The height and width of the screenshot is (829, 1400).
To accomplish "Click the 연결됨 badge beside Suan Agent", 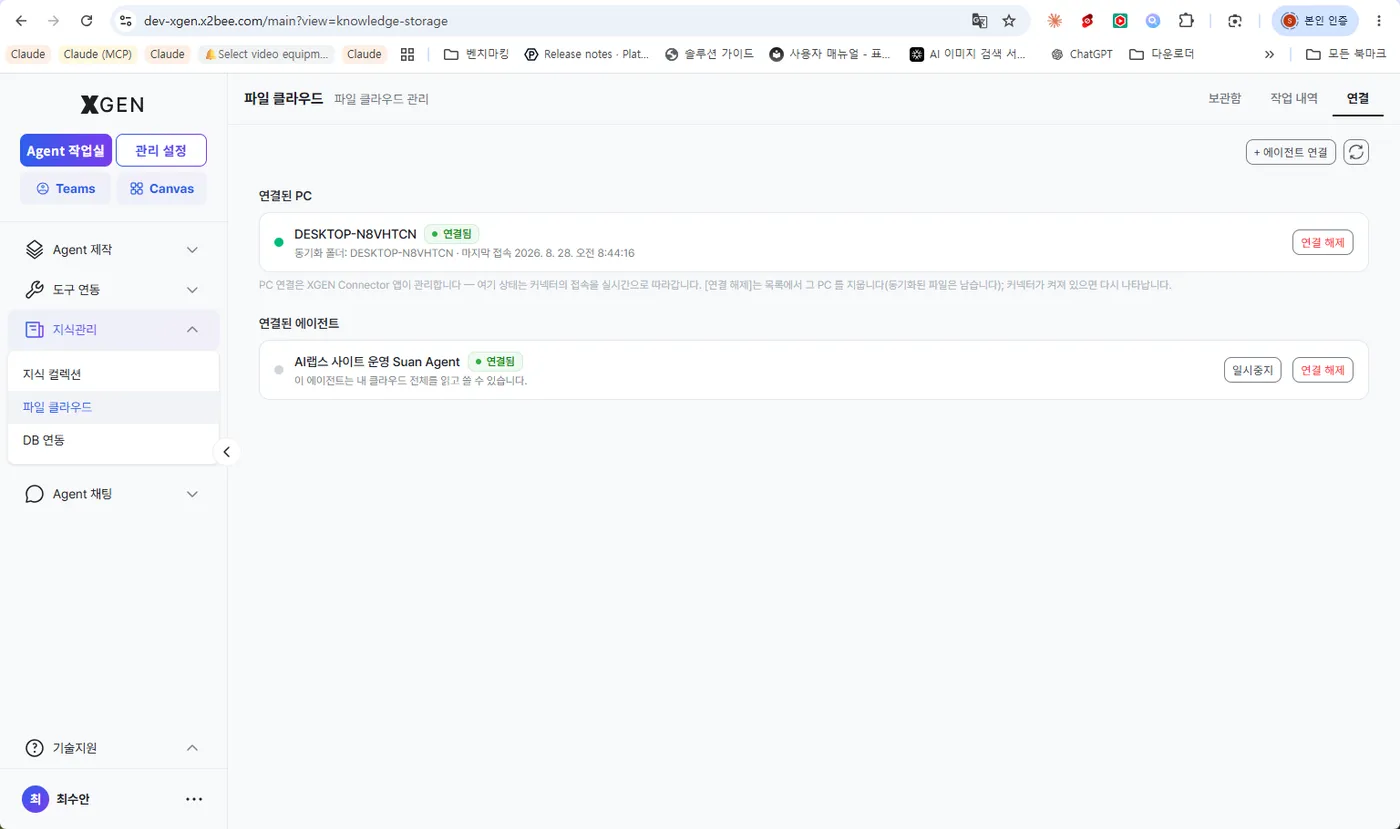I will (495, 361).
